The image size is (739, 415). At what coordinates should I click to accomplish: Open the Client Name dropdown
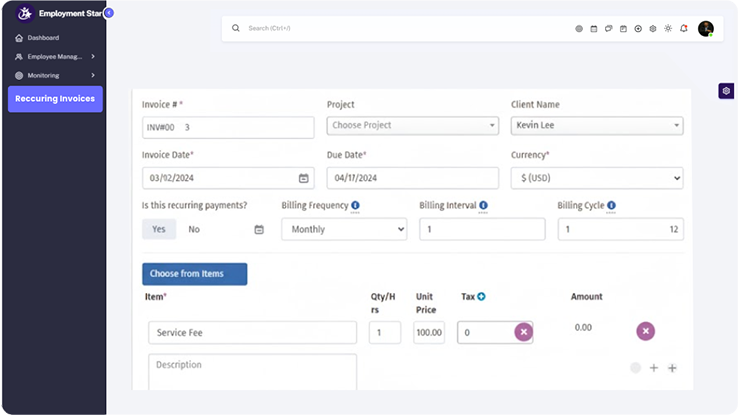596,126
